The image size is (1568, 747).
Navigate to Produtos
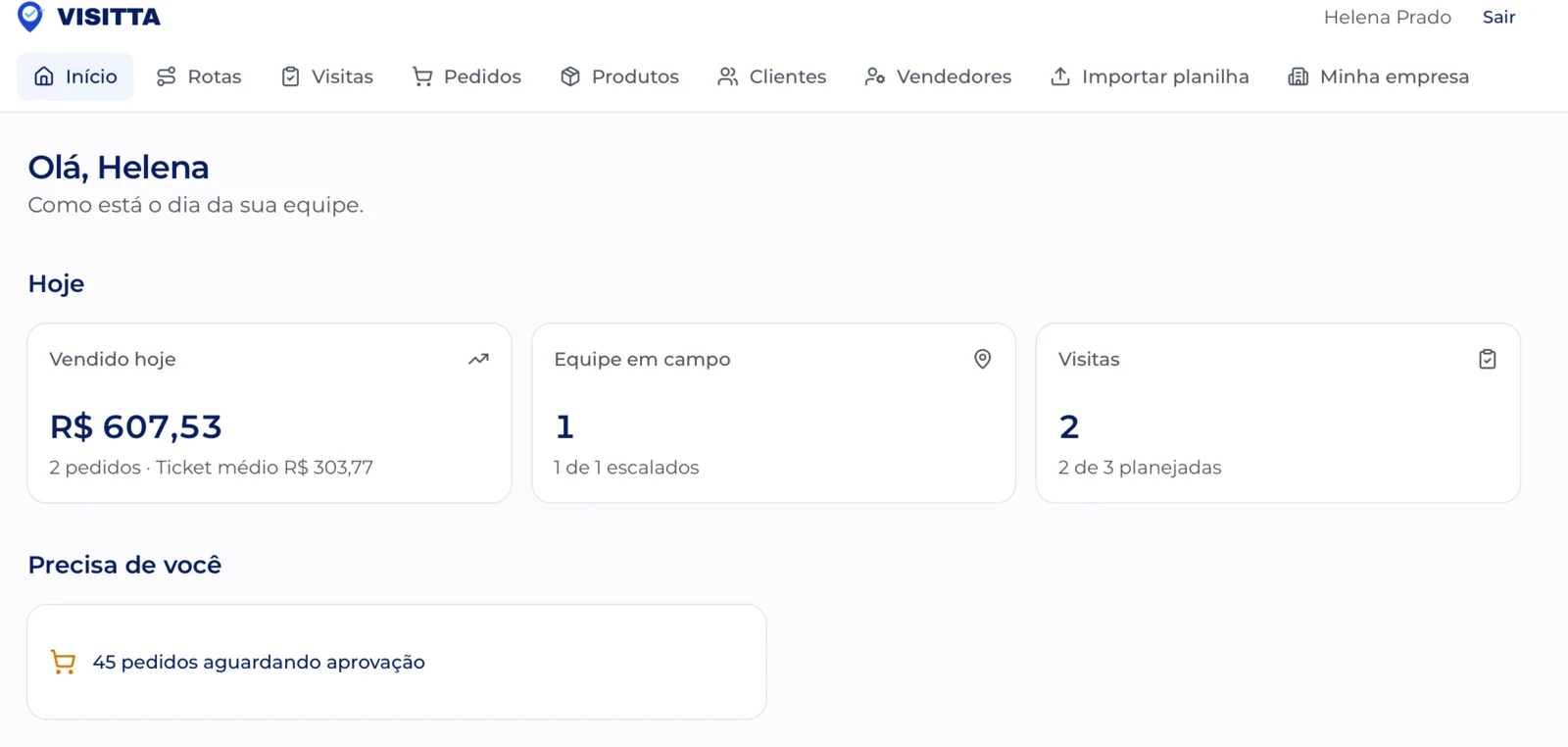pos(619,76)
